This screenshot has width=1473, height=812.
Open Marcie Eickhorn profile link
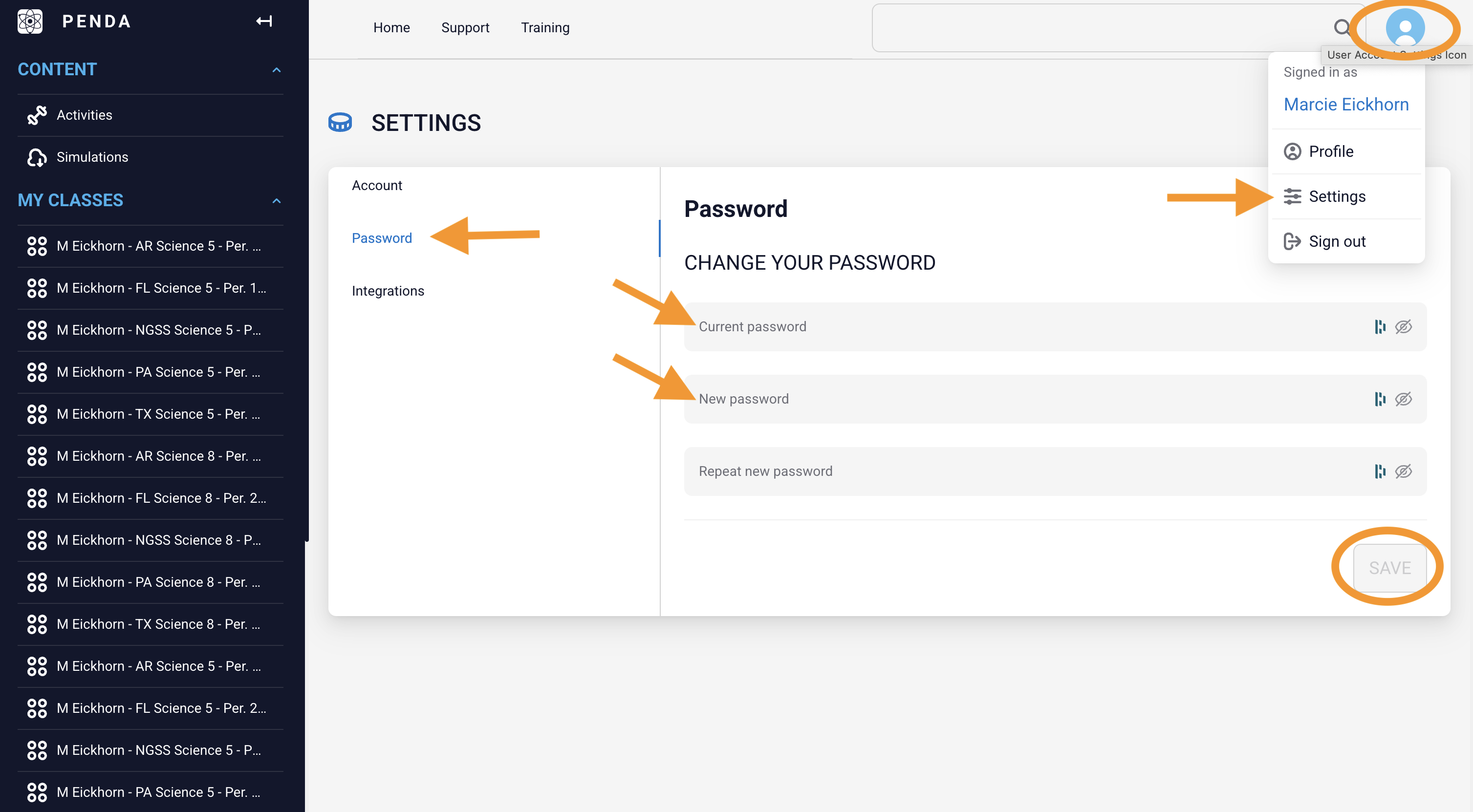[1346, 104]
